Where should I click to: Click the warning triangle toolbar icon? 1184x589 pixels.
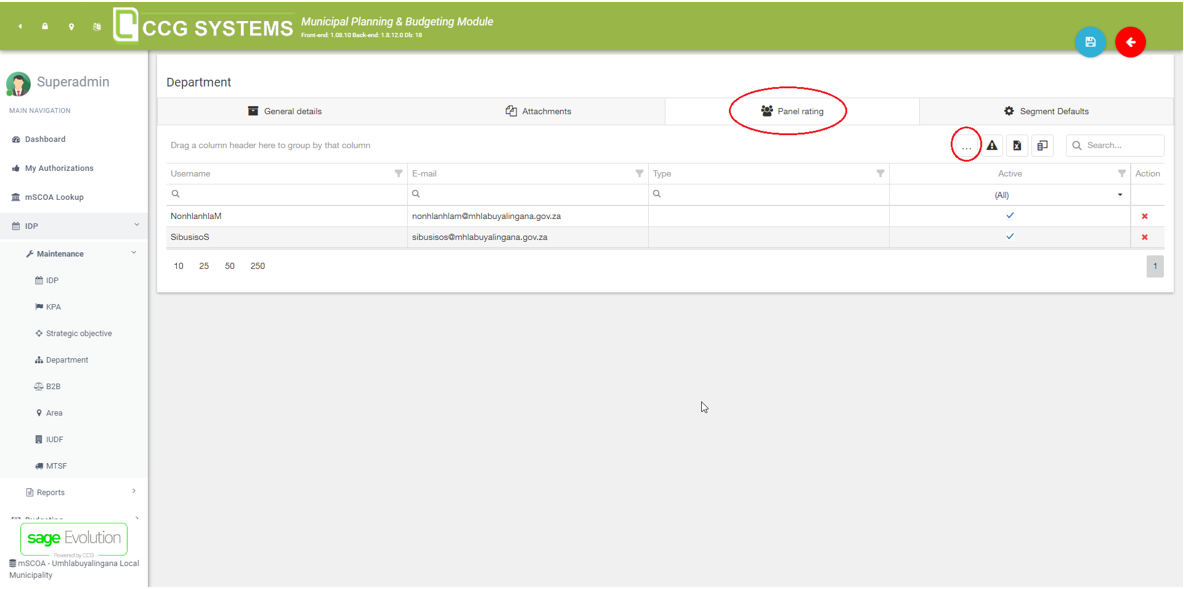[992, 146]
